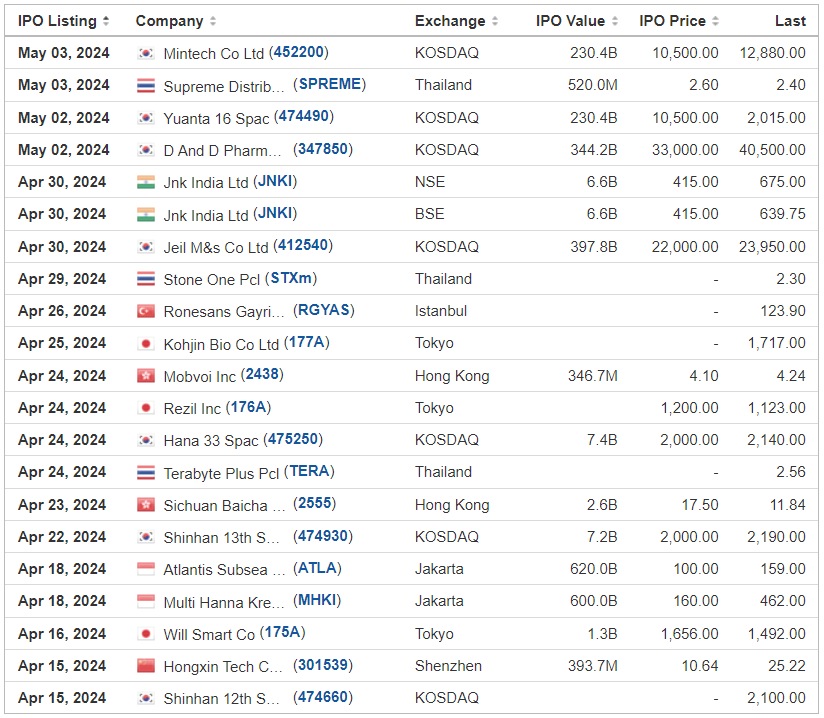Select IPO value 520.0M
824x718 pixels.
[592, 85]
